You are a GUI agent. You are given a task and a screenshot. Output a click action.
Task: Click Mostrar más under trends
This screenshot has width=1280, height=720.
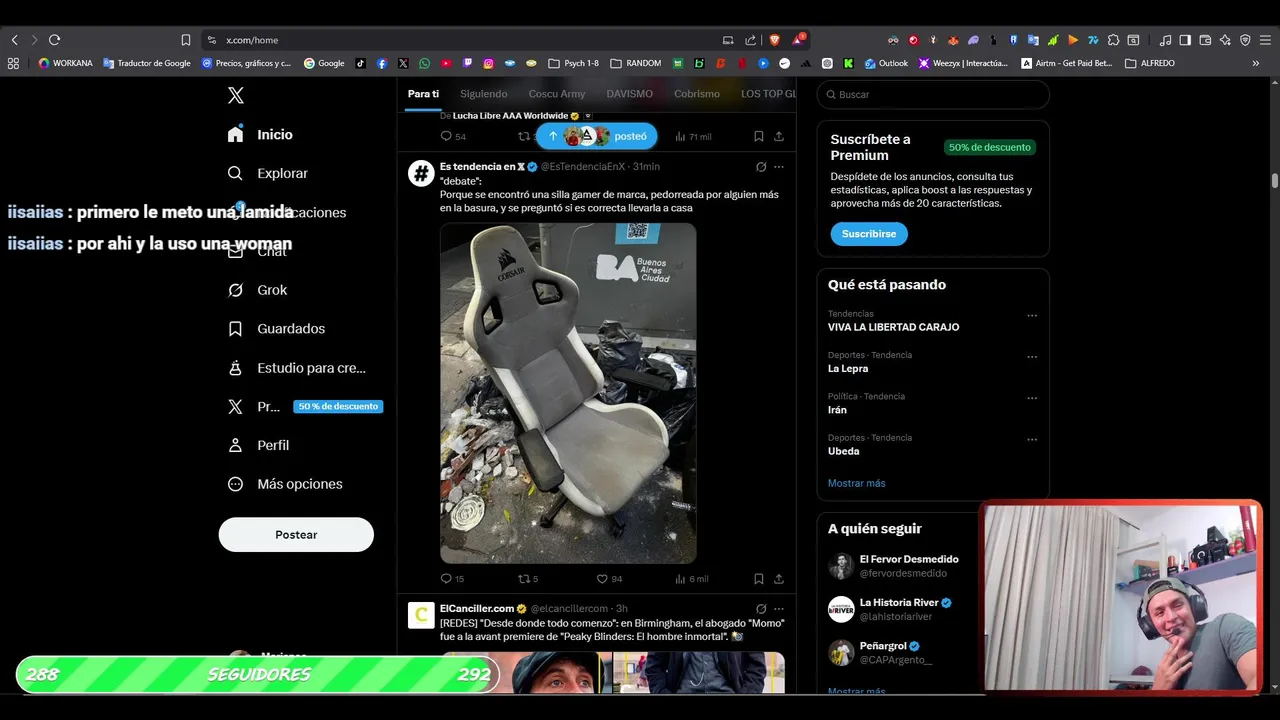pos(856,483)
